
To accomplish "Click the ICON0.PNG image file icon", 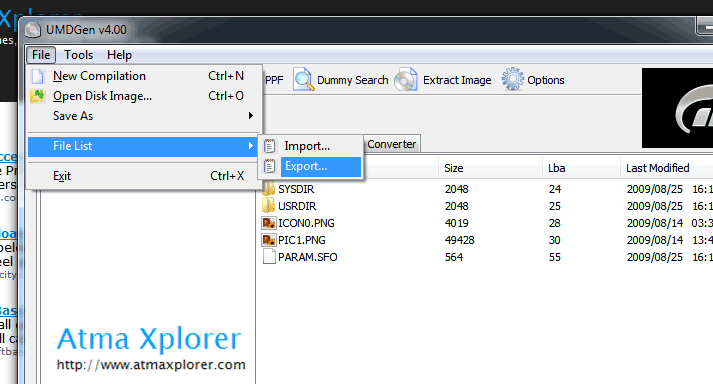I will point(269,223).
